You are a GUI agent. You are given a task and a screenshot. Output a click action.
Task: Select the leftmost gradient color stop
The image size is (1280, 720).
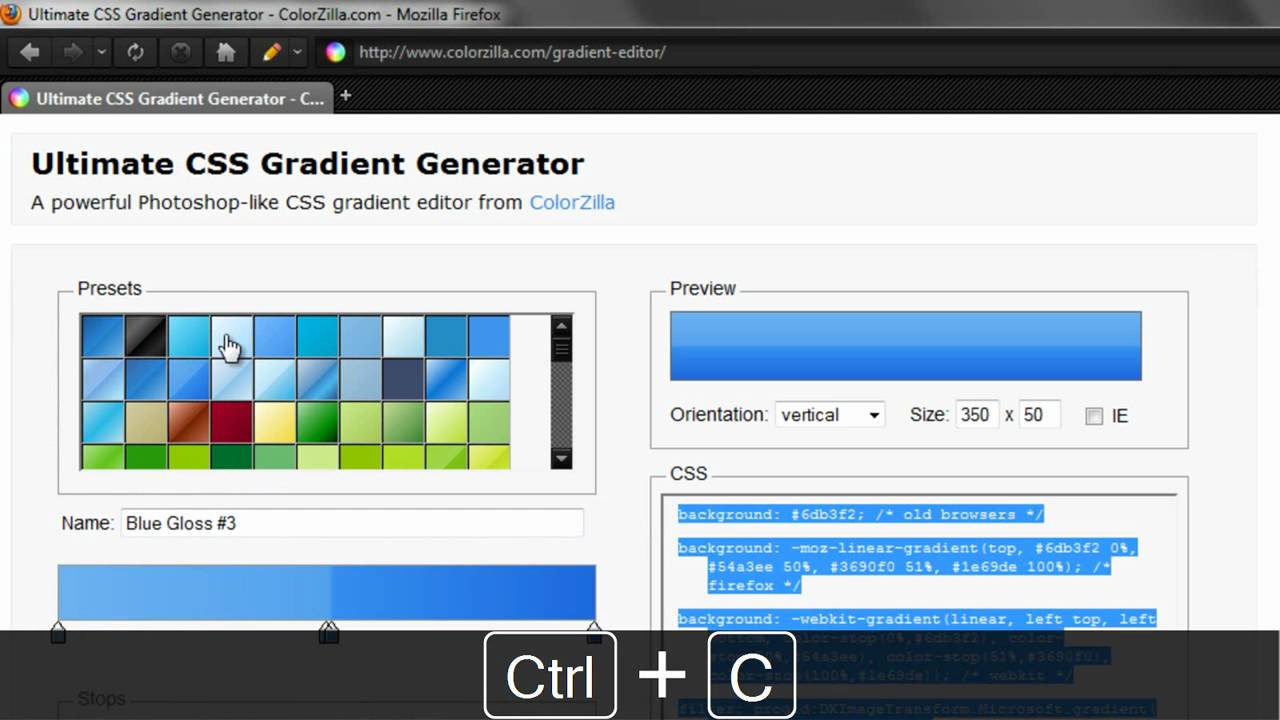58,632
